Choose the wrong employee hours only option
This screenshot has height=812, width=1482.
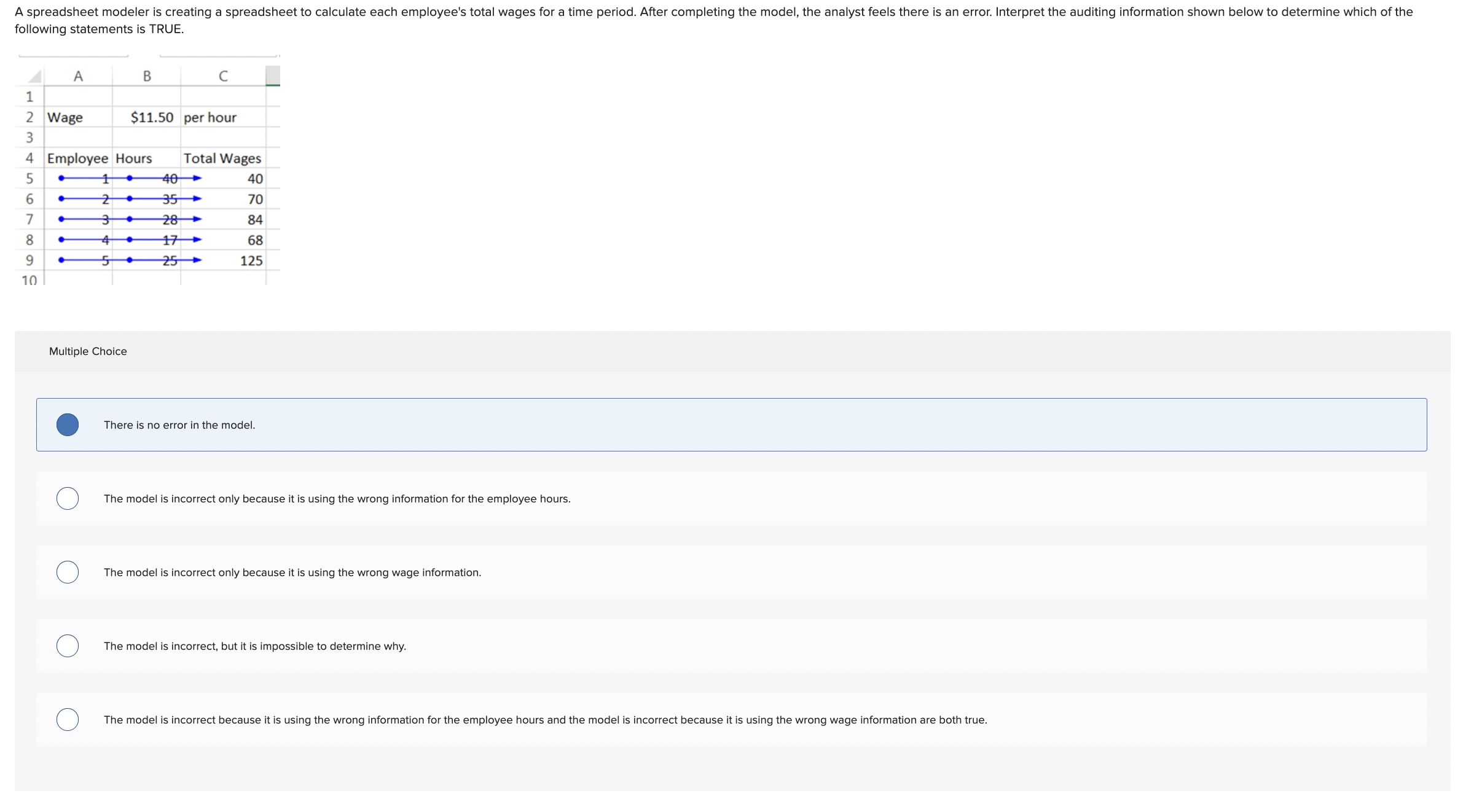pyautogui.click(x=67, y=498)
